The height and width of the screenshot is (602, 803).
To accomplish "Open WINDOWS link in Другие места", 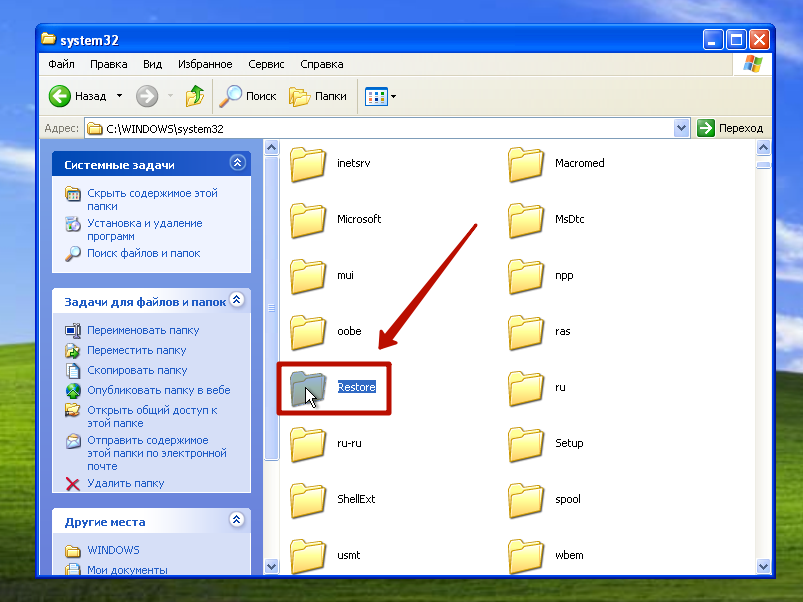I will click(113, 550).
